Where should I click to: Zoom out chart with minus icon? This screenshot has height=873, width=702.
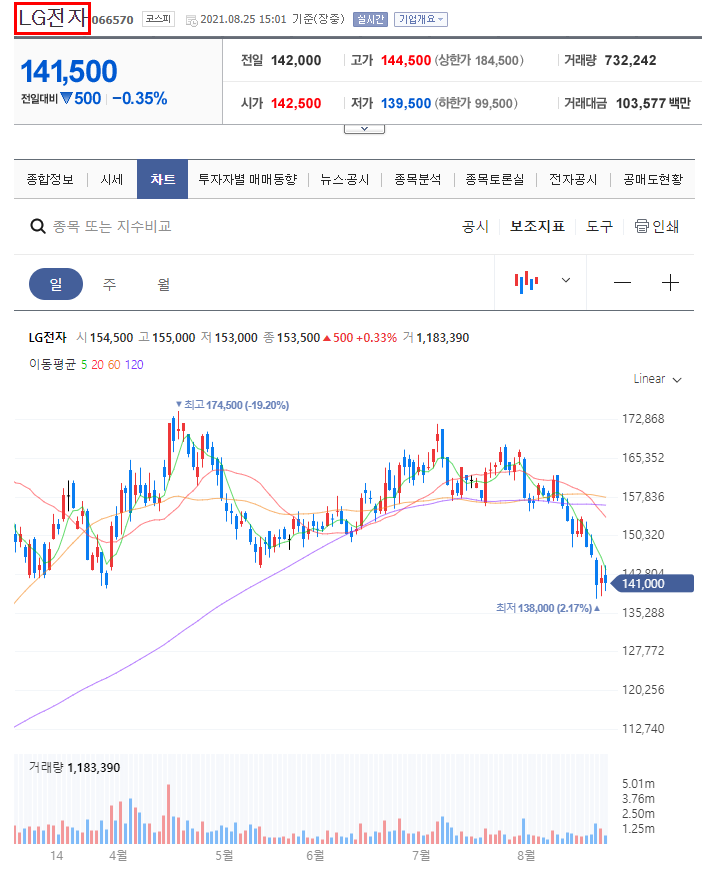tap(622, 283)
